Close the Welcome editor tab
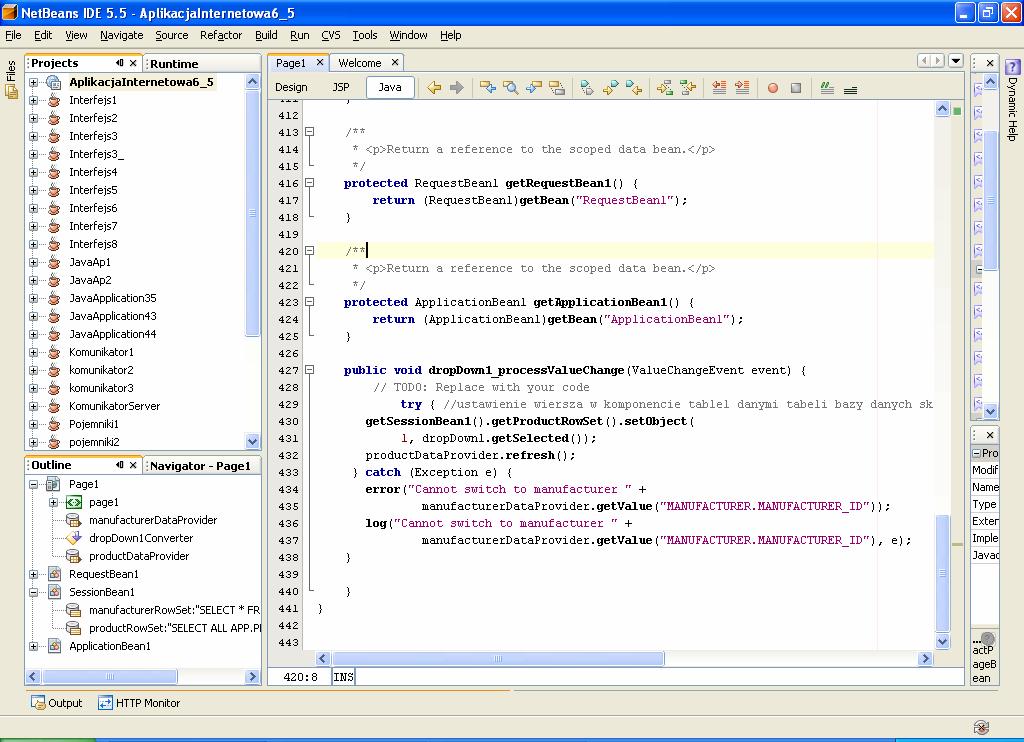The image size is (1024, 742). coord(394,62)
